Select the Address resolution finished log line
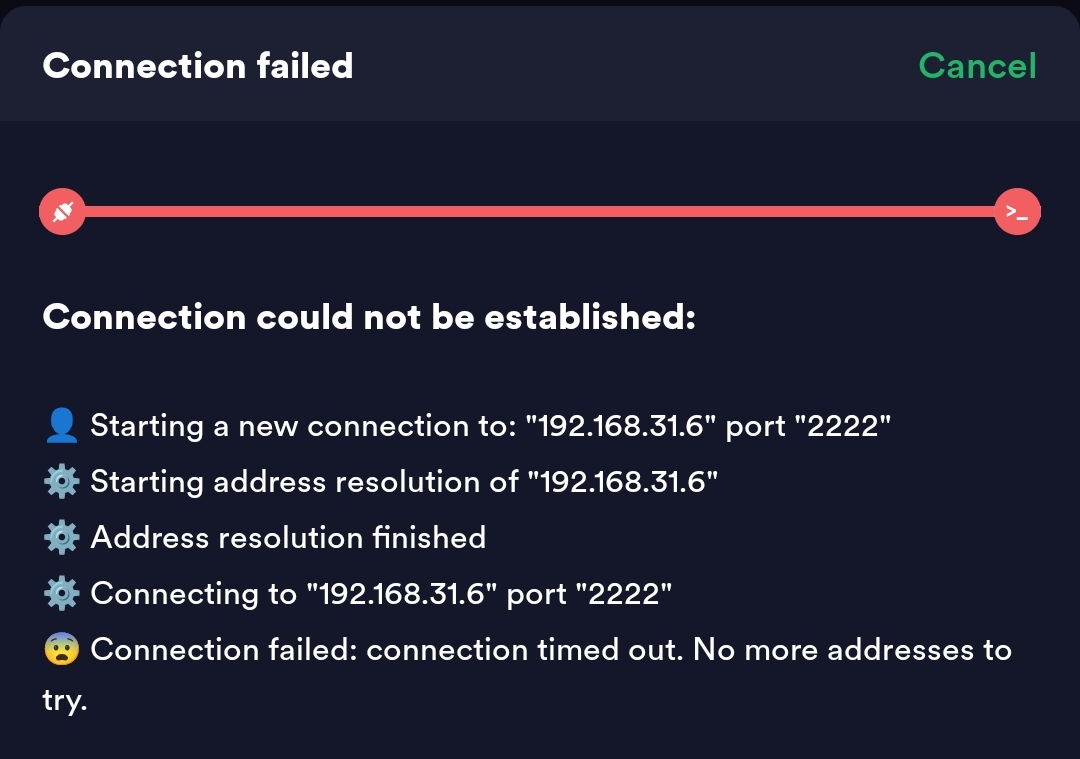1080x759 pixels. 288,538
